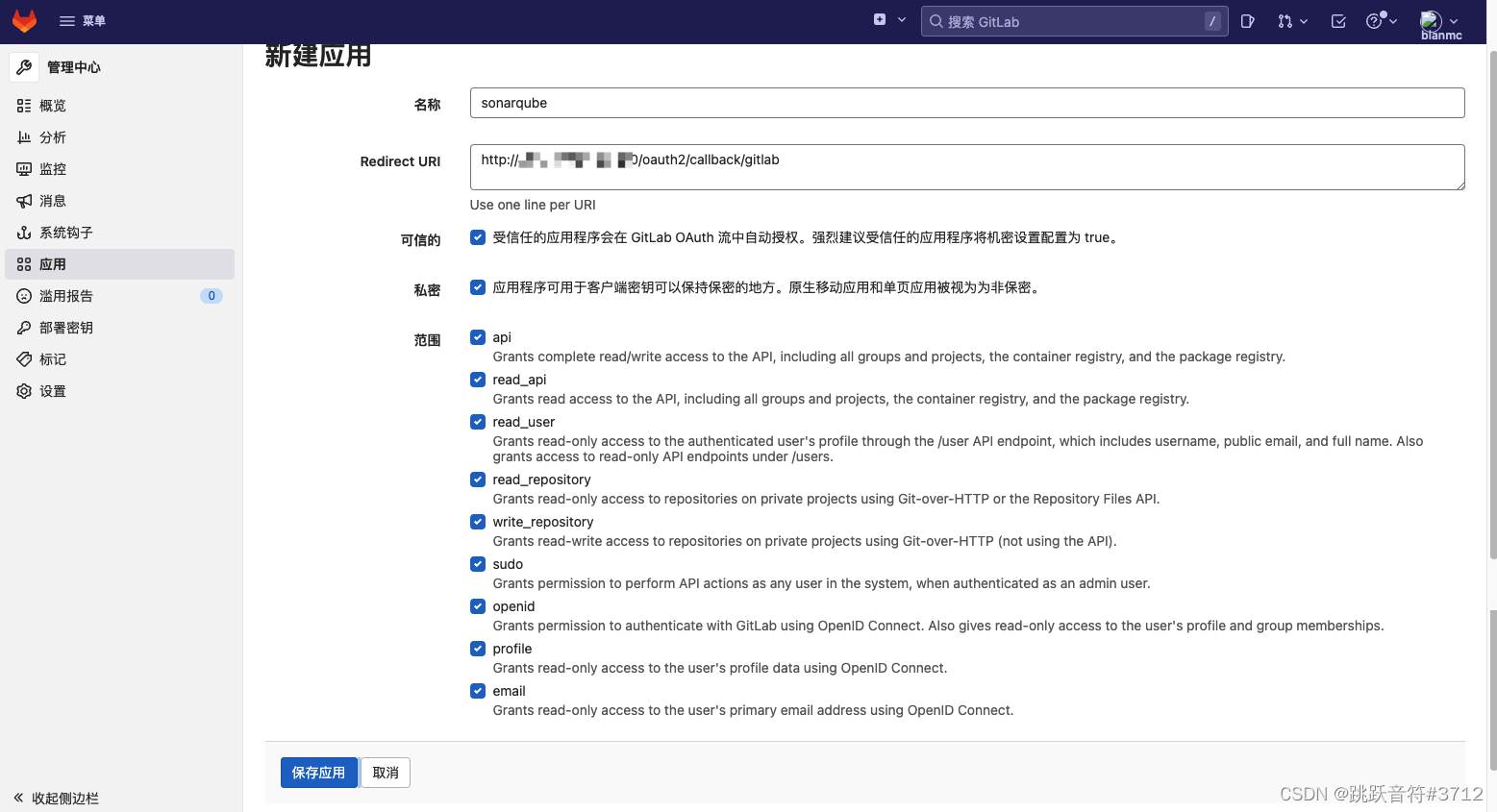Click the 消息 megaphone icon
This screenshot has height=812, width=1497.
click(x=24, y=201)
